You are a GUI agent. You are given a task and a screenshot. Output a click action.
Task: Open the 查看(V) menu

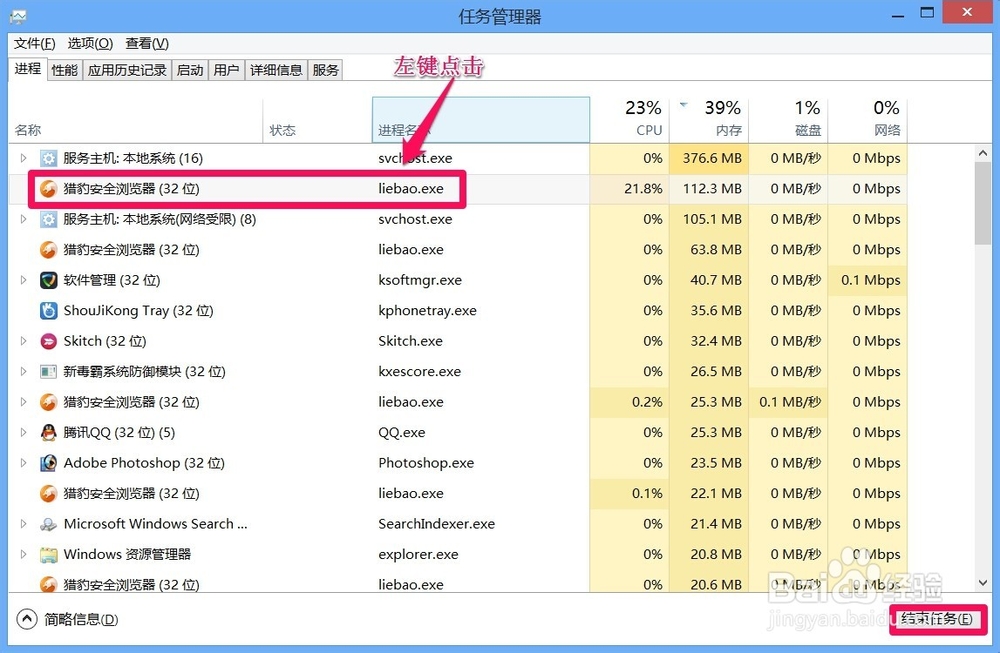click(147, 43)
